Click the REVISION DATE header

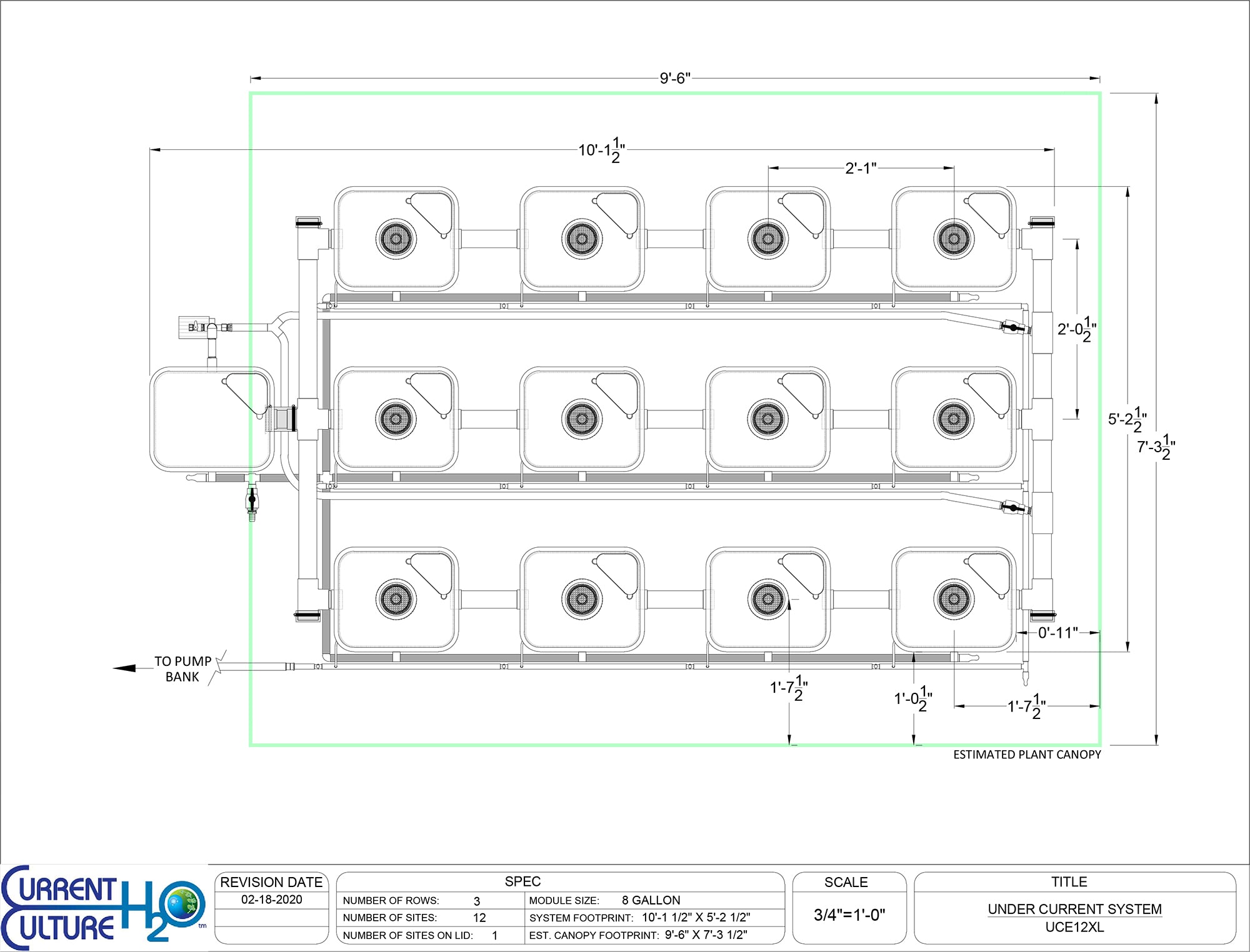pos(271,882)
